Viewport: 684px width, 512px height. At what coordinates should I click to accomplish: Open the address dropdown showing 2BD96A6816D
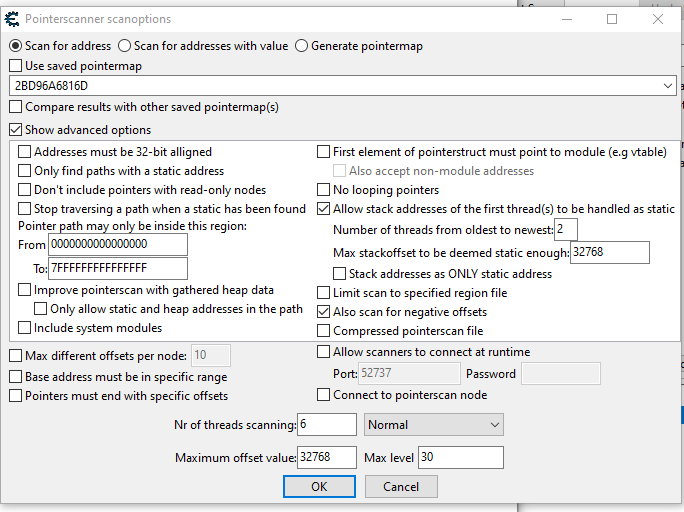tap(668, 86)
